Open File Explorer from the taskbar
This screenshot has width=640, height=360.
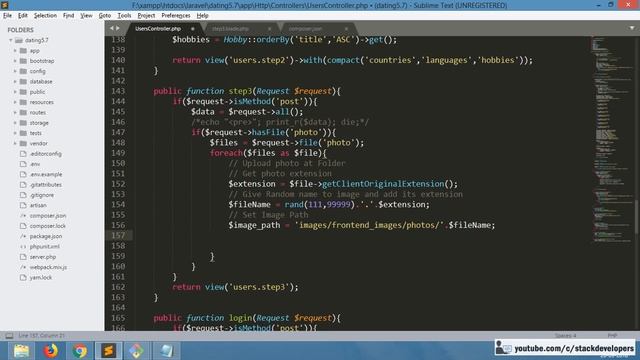(x=21, y=351)
